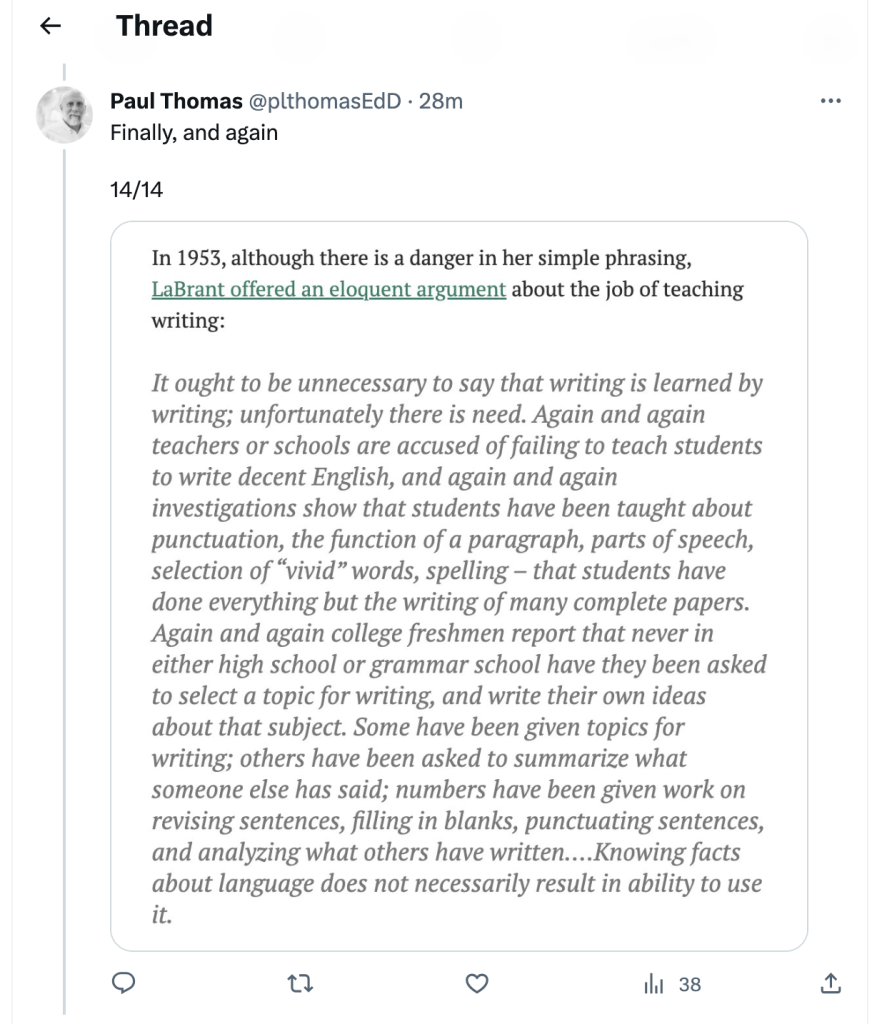Click the Paul Thomas display name

[176, 101]
